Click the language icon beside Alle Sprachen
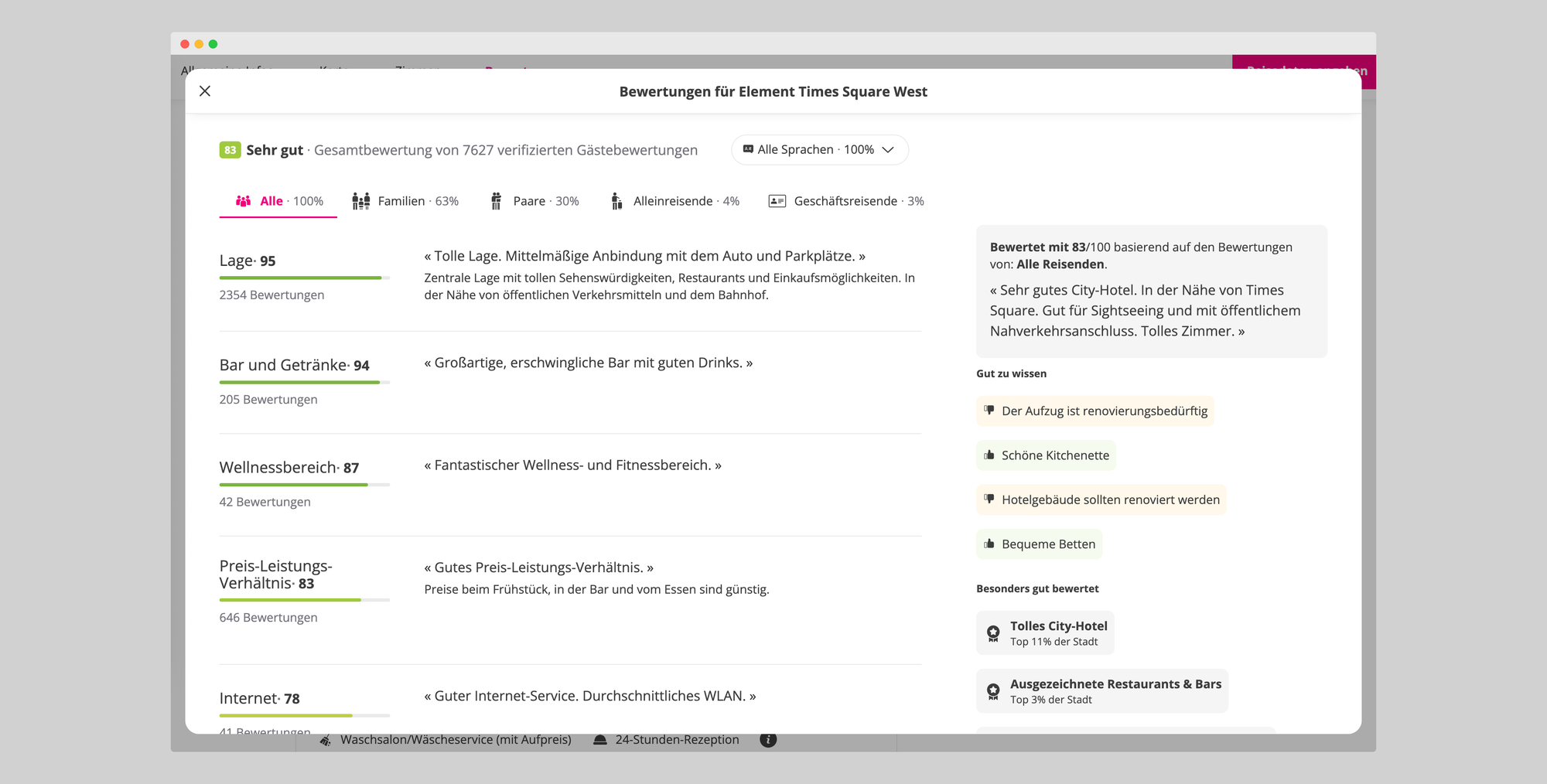Viewport: 1547px width, 784px height. pos(748,149)
